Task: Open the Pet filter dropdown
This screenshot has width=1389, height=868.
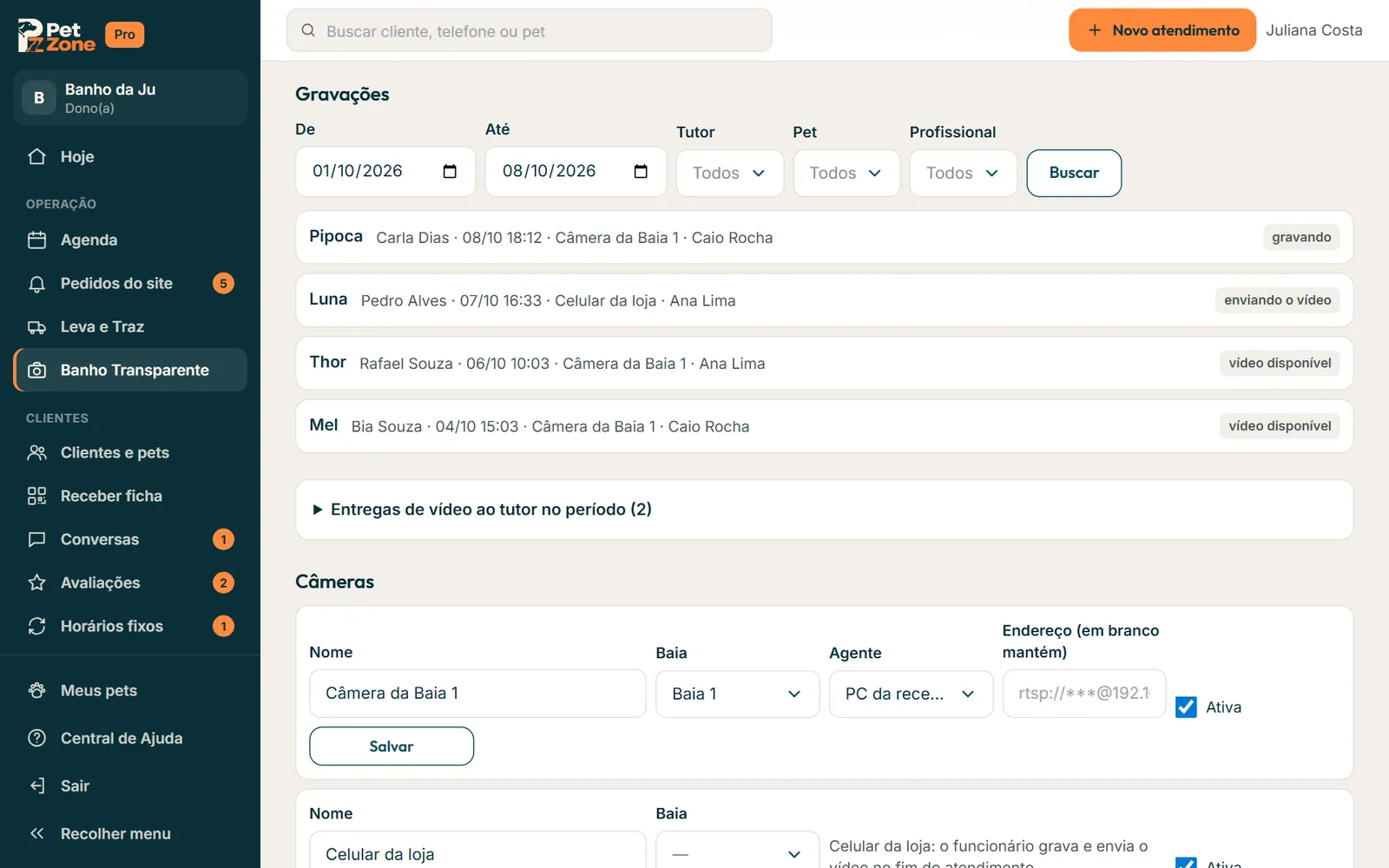Action: [x=846, y=173]
